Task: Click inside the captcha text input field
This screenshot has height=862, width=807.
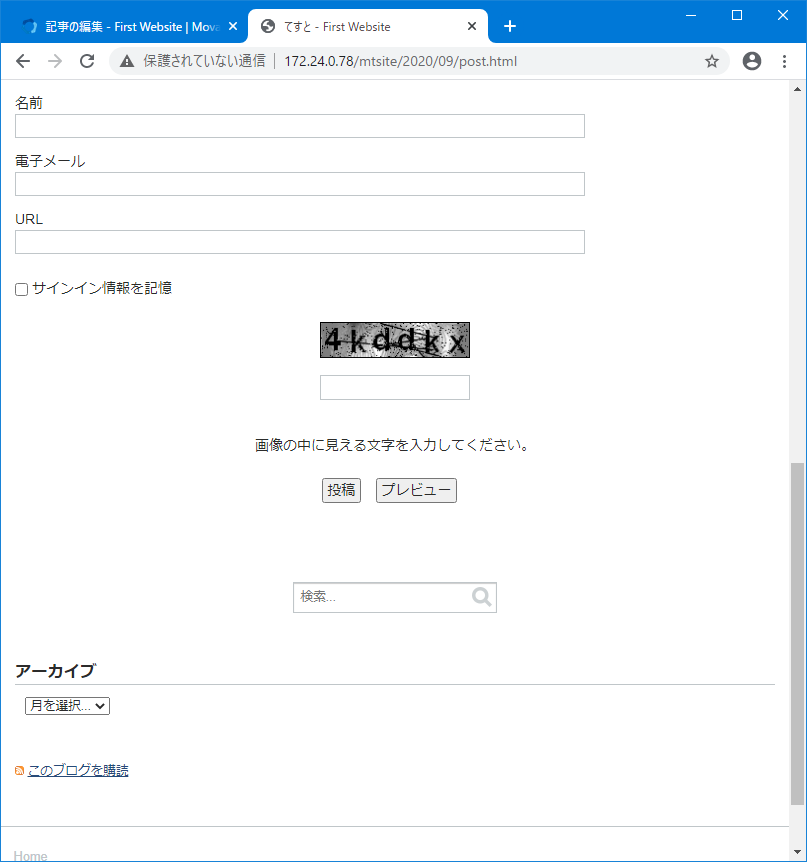Action: [x=394, y=387]
